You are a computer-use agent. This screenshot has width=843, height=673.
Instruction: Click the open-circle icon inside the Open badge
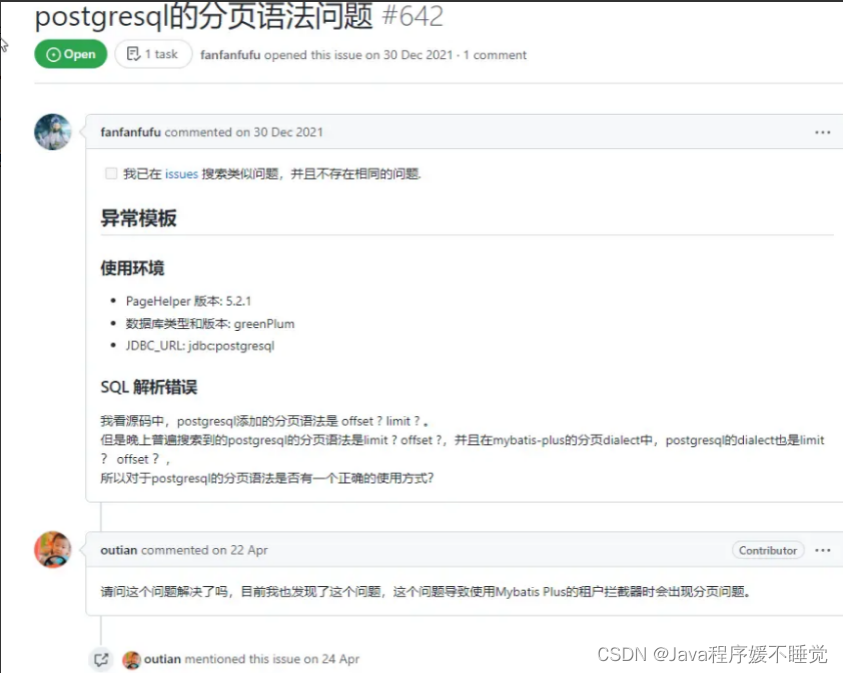(x=53, y=54)
